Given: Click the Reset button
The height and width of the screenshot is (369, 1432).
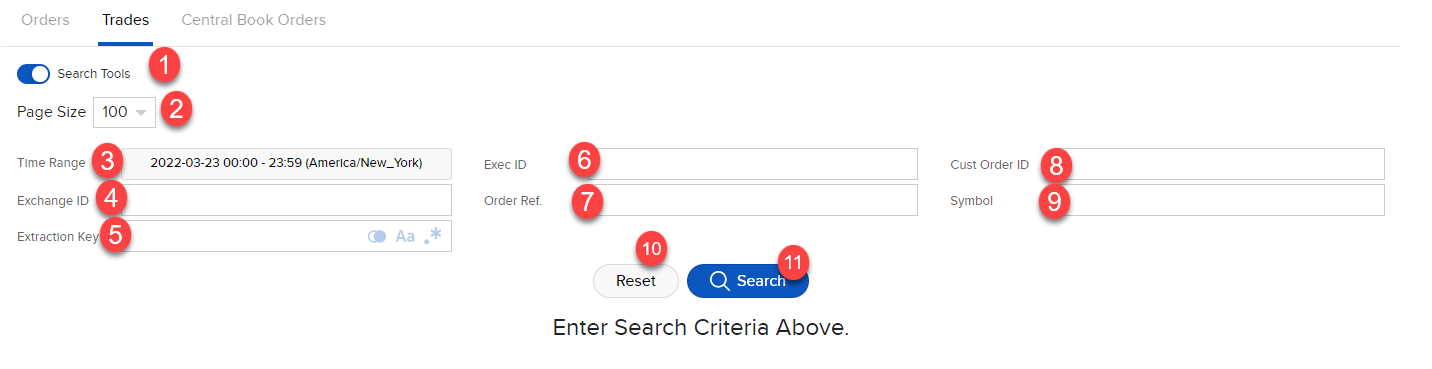Looking at the screenshot, I should [x=636, y=281].
